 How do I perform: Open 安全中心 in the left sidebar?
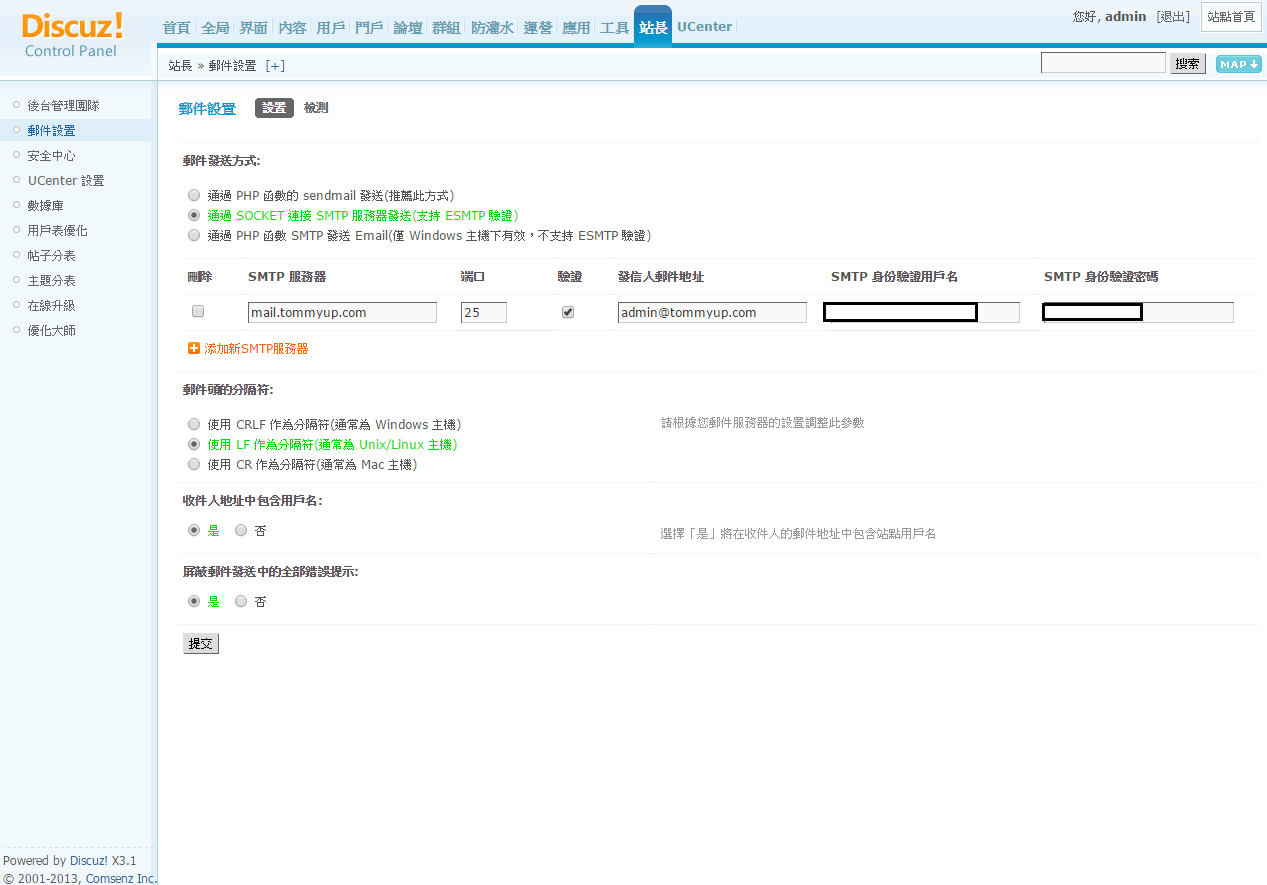51,156
